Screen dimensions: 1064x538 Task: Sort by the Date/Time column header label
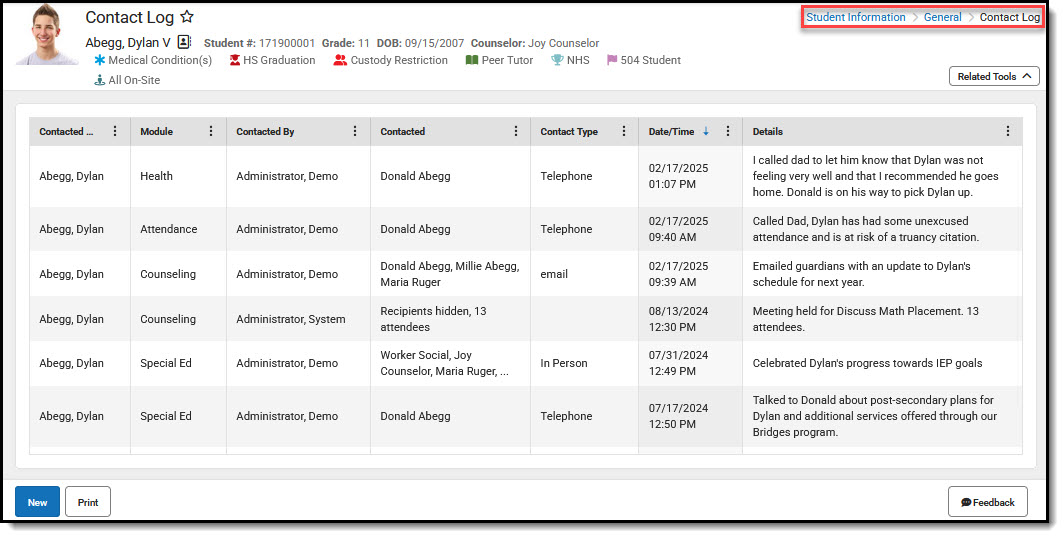pyautogui.click(x=671, y=132)
